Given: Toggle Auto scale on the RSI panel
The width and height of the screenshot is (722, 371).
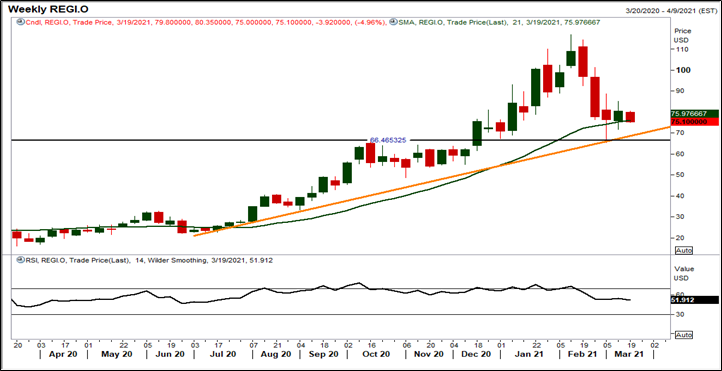Looking at the screenshot, I should pyautogui.click(x=684, y=335).
